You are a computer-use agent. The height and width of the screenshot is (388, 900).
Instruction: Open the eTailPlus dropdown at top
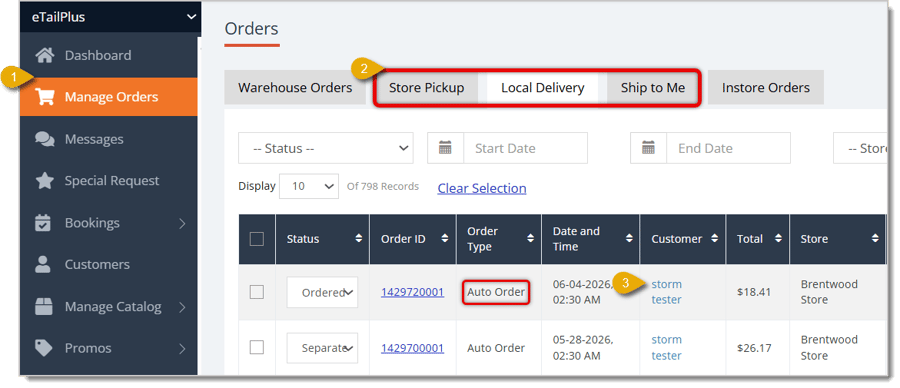tap(111, 17)
